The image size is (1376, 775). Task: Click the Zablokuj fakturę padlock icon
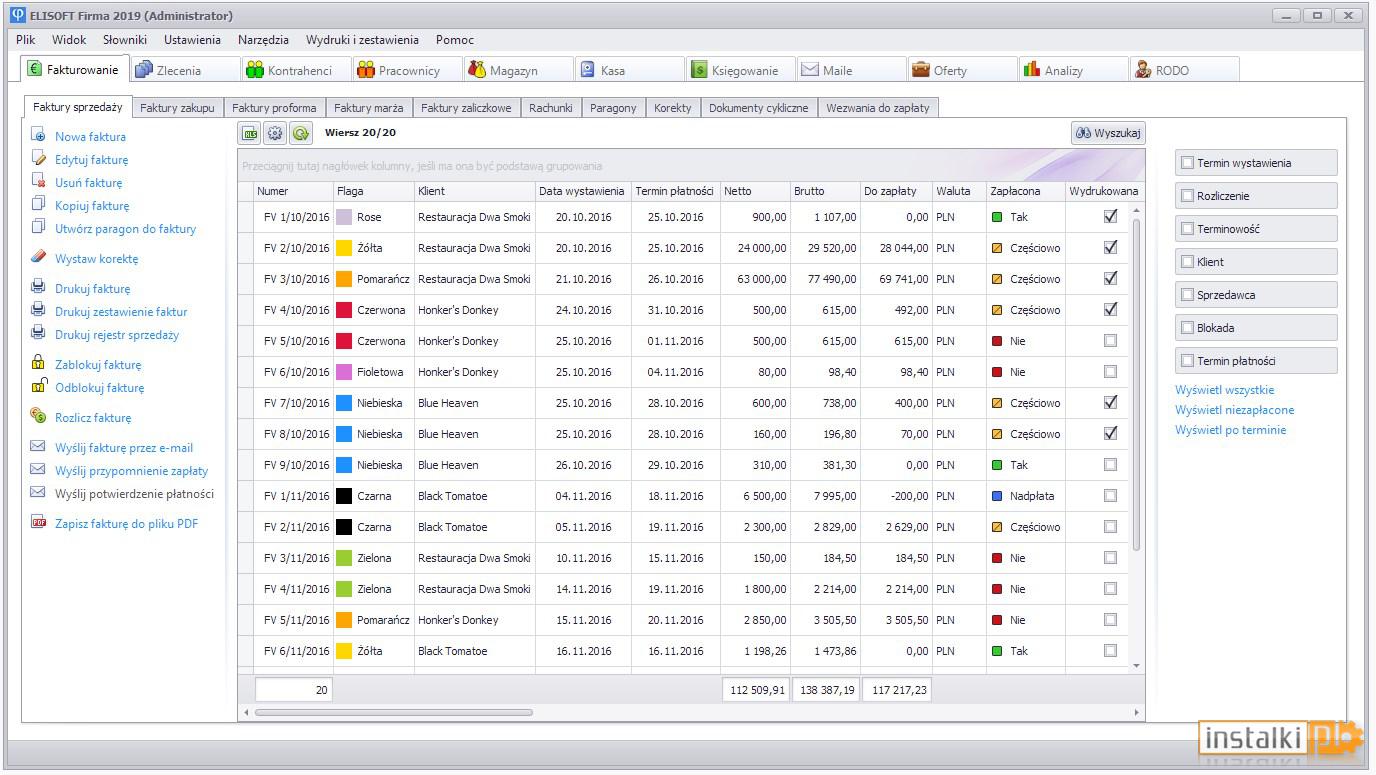[x=38, y=363]
